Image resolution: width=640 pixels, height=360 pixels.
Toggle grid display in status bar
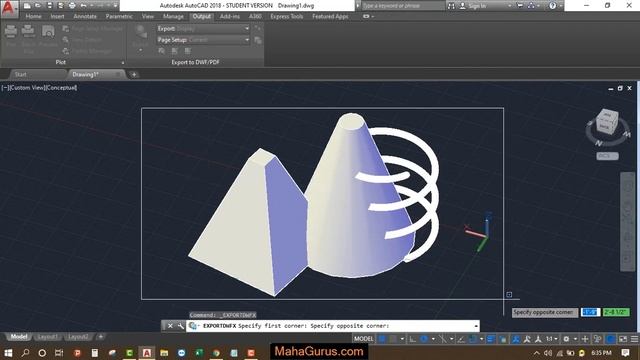(x=382, y=339)
